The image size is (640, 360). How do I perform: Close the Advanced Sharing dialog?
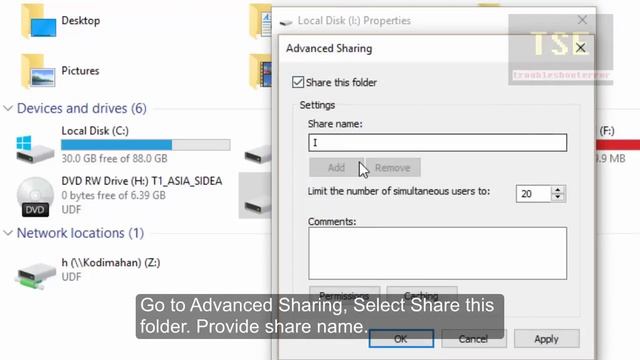click(580, 48)
